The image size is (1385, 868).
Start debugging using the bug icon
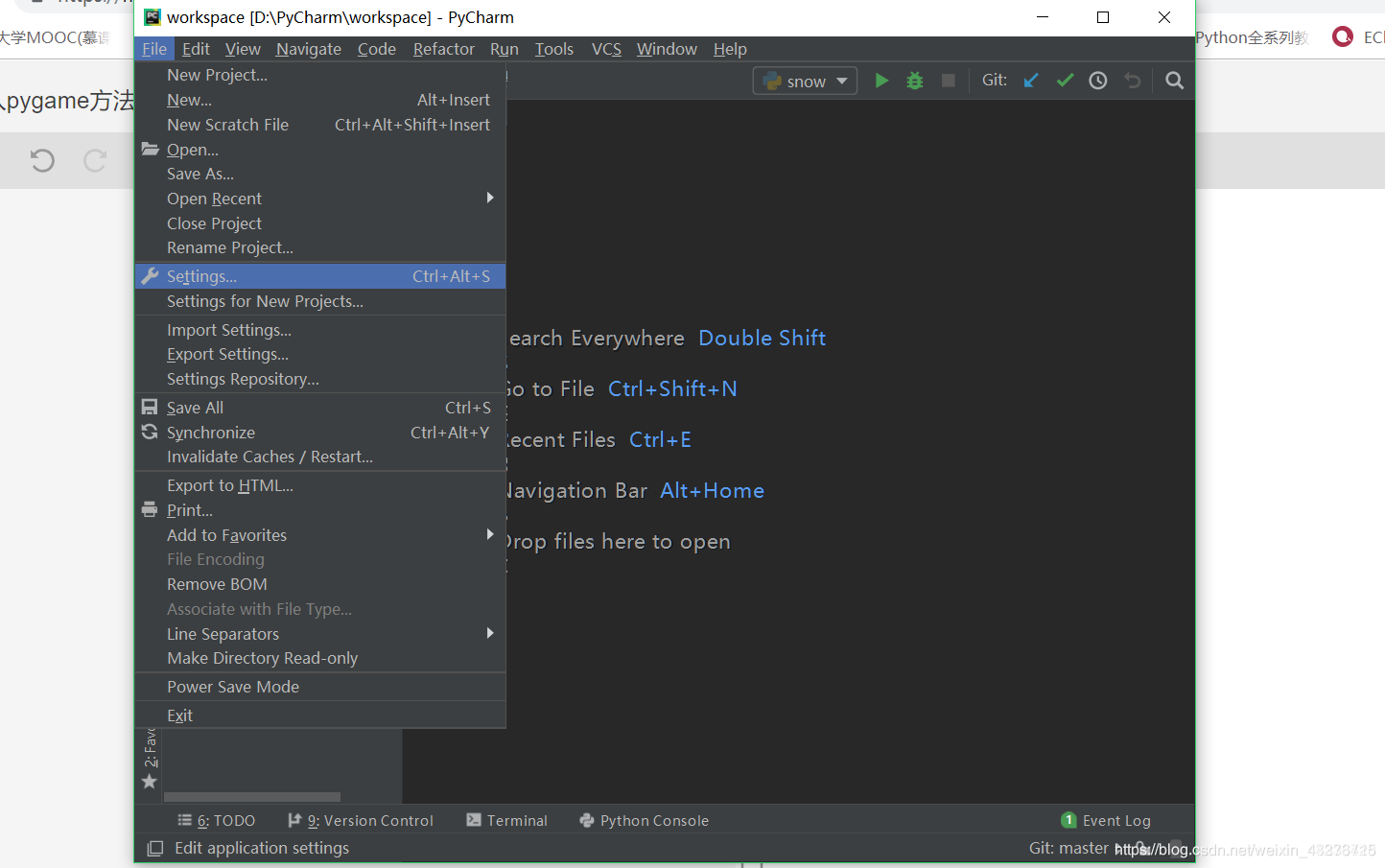[914, 81]
